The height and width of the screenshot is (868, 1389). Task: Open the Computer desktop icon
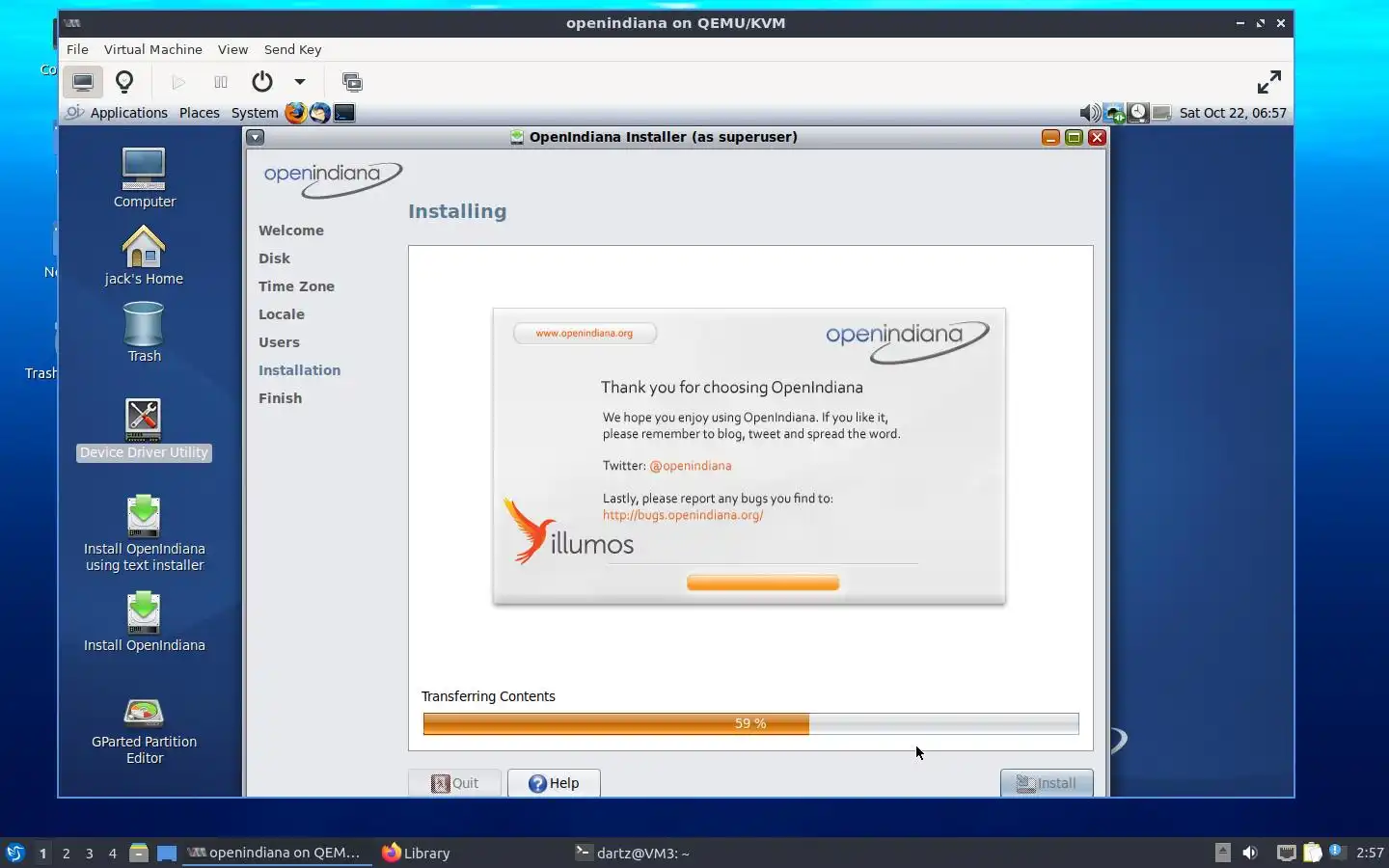point(144,177)
